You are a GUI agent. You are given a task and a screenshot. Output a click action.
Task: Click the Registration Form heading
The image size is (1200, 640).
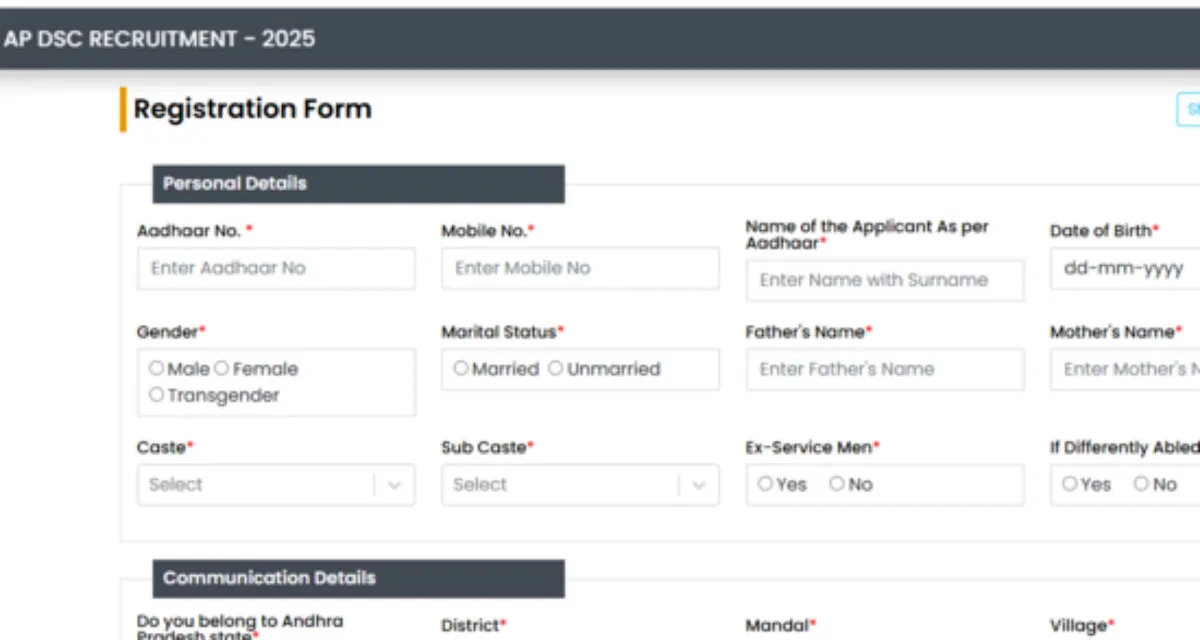[252, 109]
